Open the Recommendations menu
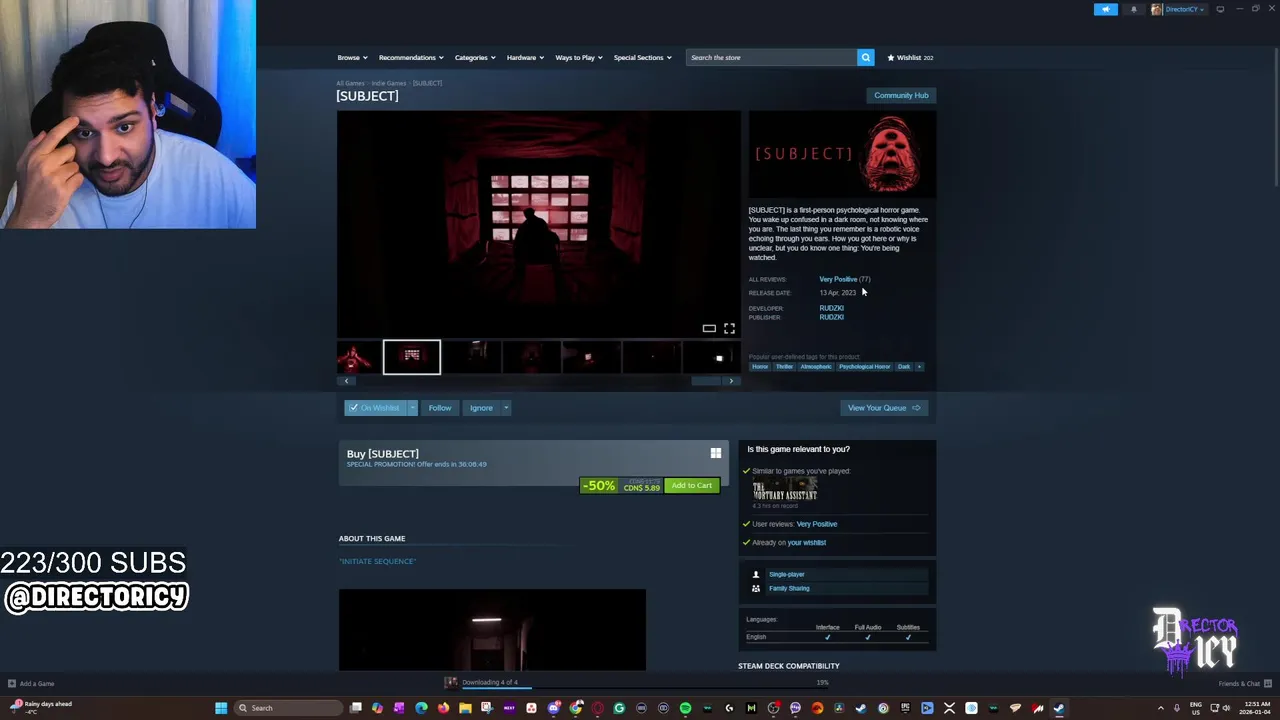The height and width of the screenshot is (720, 1280). 411,57
